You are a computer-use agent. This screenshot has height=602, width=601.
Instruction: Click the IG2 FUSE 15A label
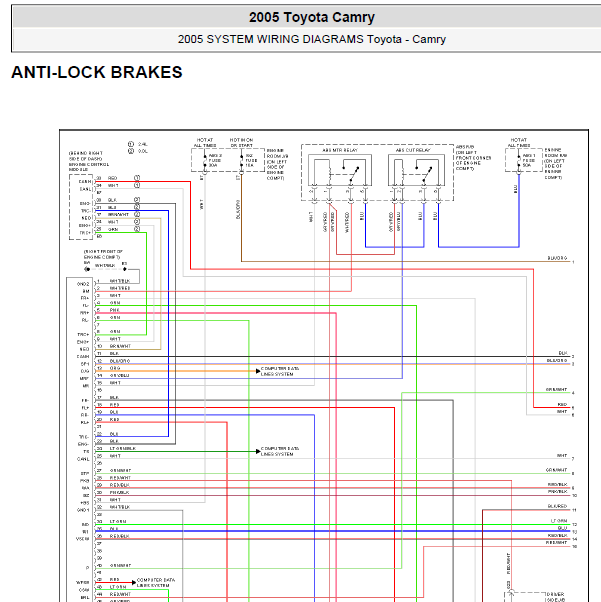(x=252, y=160)
